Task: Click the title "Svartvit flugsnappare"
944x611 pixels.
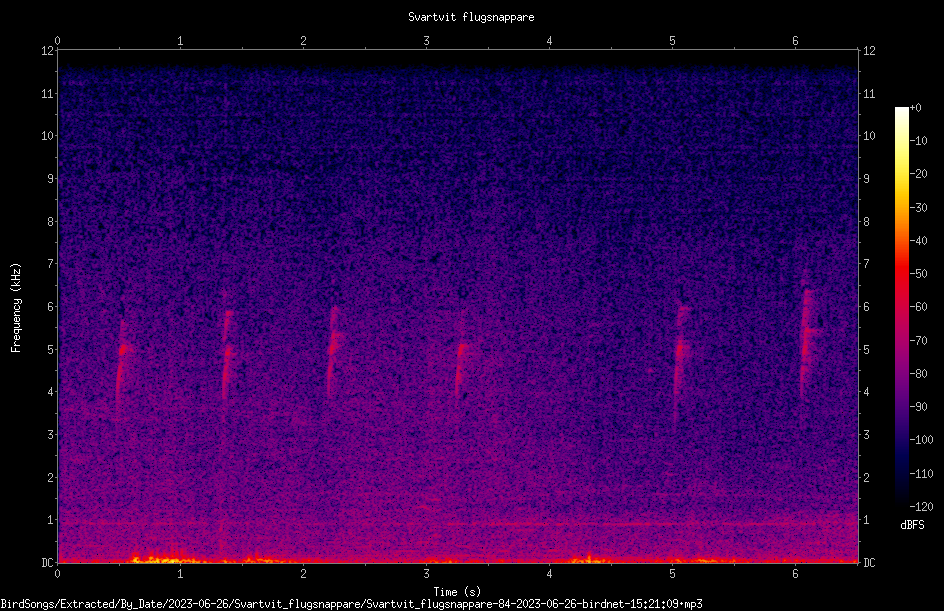Action: [471, 17]
